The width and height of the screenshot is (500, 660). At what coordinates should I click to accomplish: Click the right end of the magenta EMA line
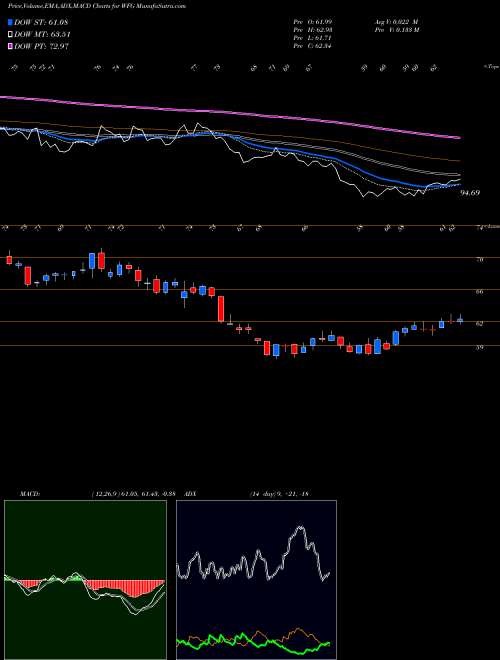(458, 137)
